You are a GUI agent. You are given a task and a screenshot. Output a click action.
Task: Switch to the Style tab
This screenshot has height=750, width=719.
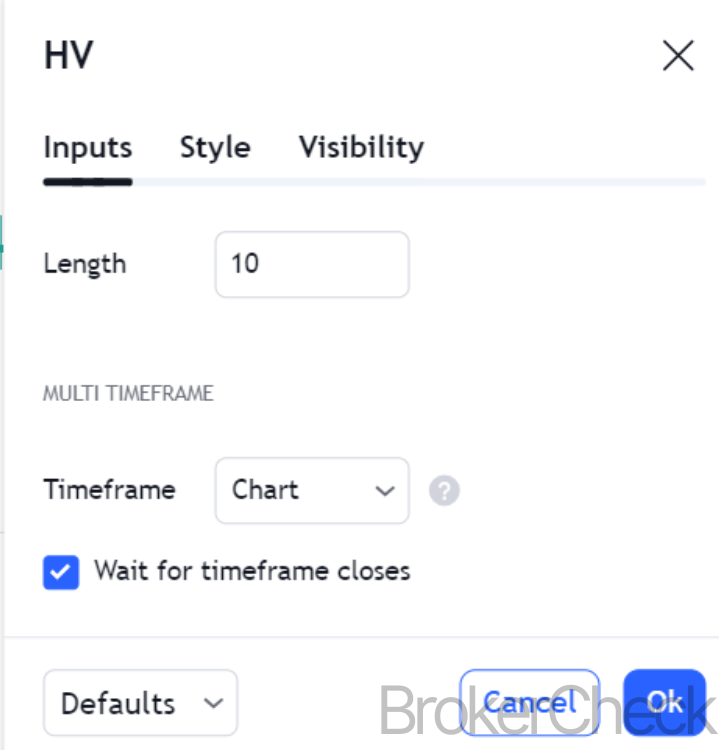(x=215, y=148)
